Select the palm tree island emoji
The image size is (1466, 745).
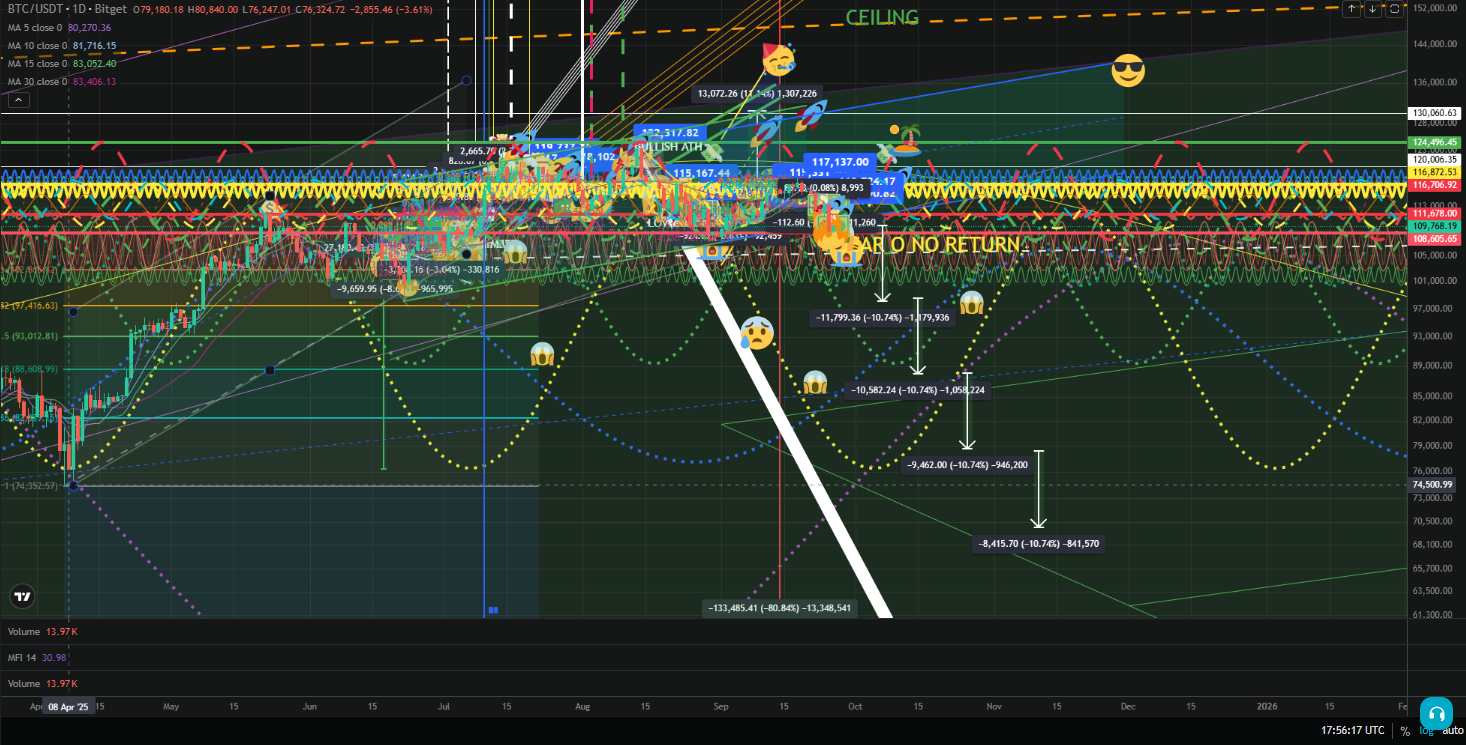[x=907, y=141]
